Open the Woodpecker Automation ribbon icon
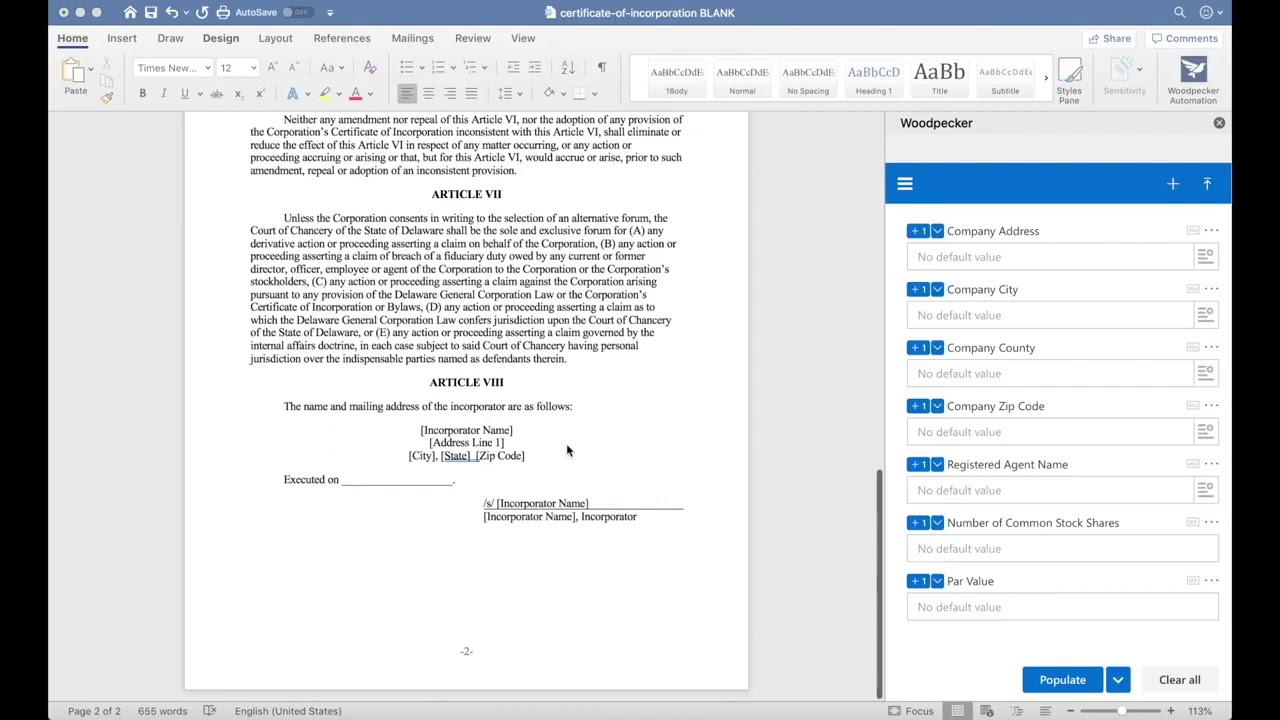 [x=1193, y=78]
